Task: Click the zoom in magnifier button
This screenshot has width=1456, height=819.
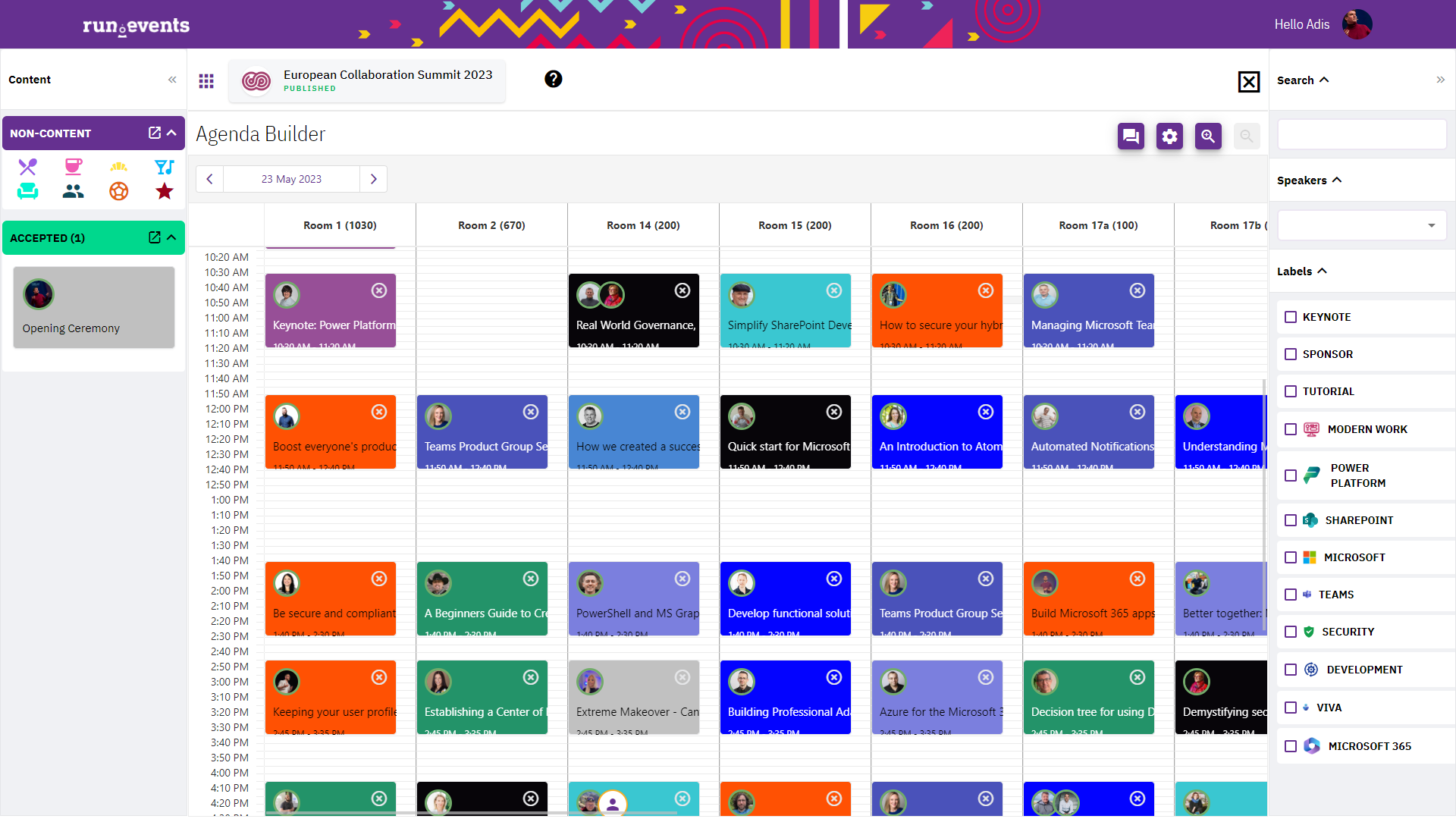Action: click(x=1208, y=136)
